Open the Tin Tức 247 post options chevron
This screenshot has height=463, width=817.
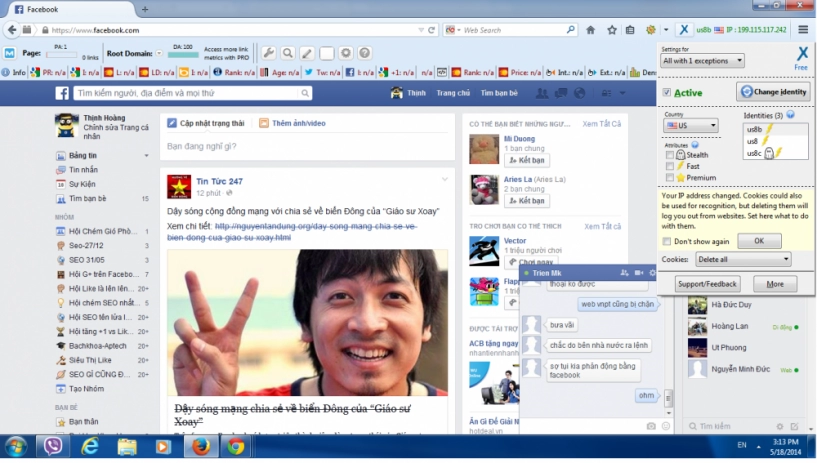coord(444,179)
